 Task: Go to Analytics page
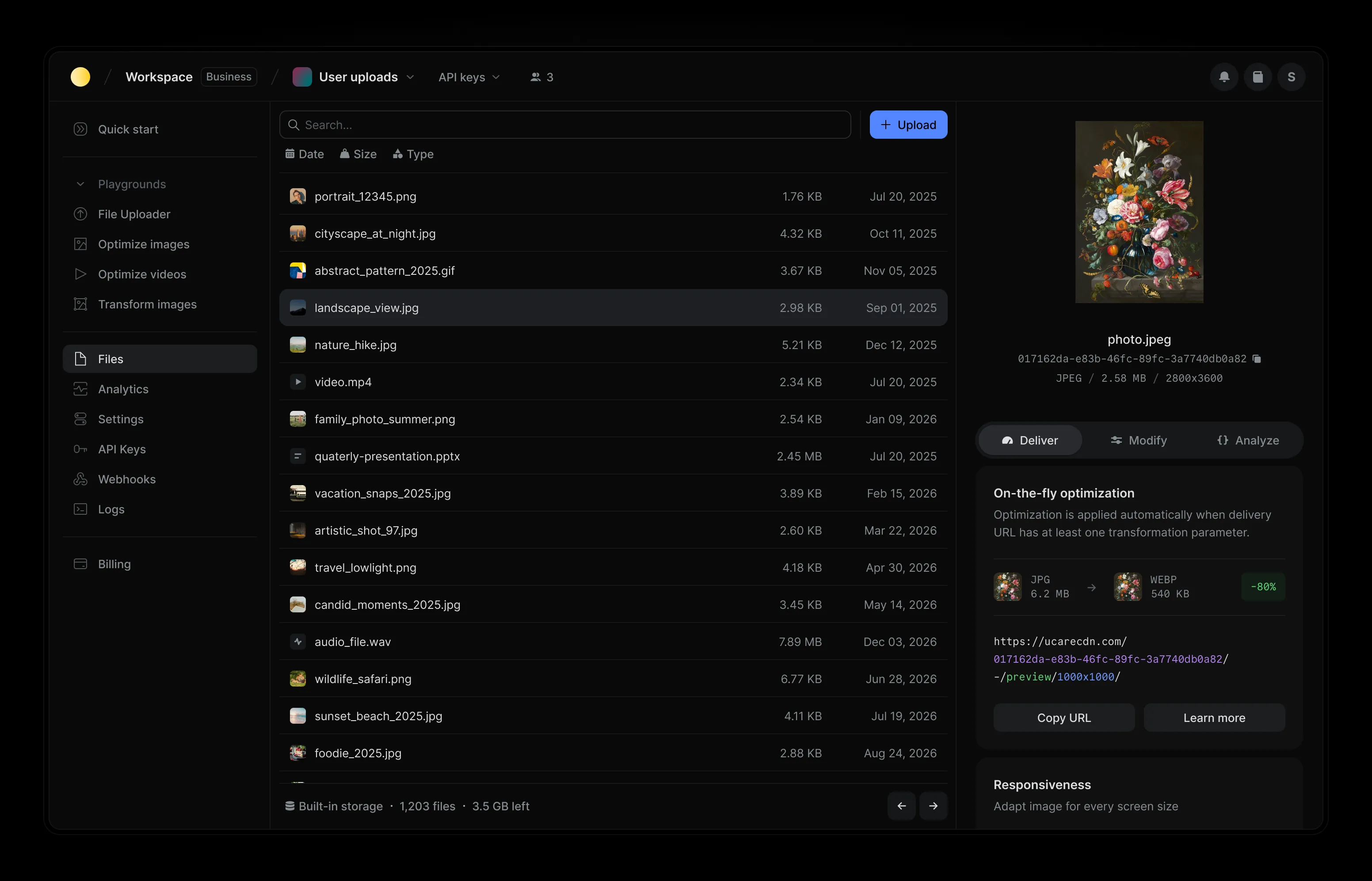click(x=160, y=389)
